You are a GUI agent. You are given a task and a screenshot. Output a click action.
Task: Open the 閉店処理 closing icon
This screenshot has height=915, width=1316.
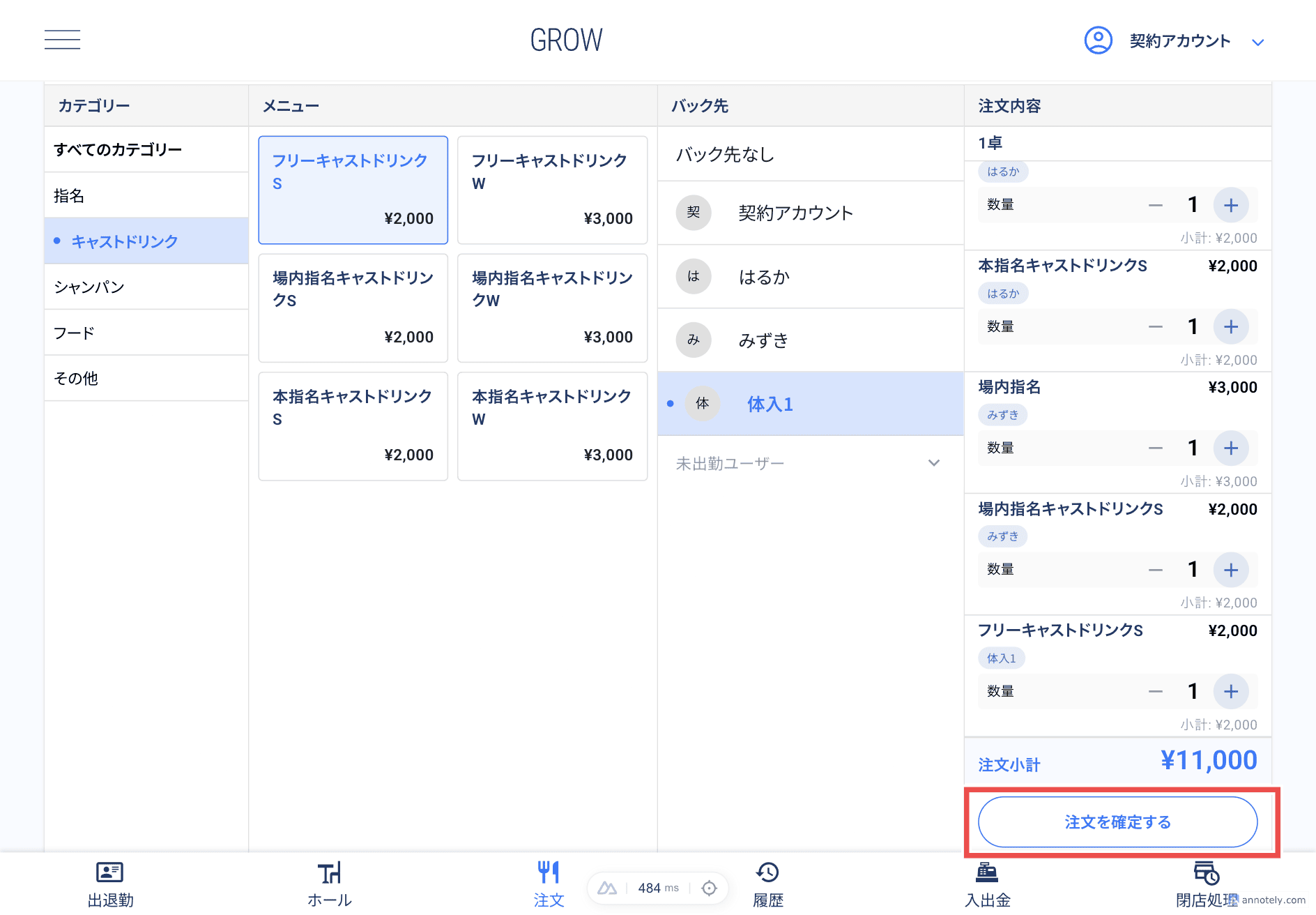1206,872
